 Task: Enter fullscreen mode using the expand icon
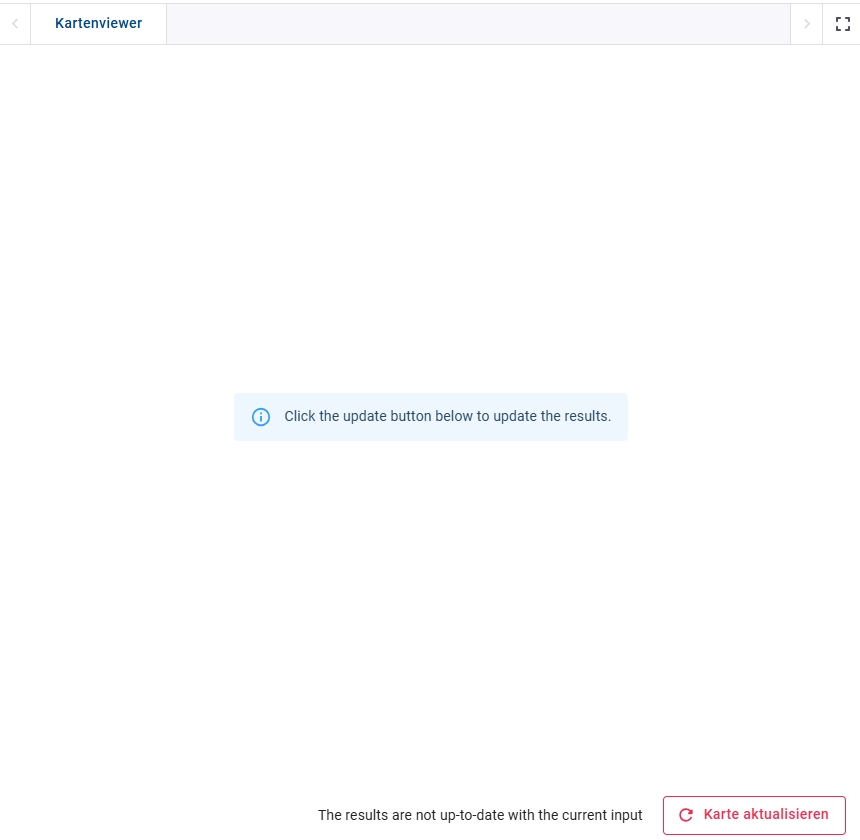click(842, 24)
